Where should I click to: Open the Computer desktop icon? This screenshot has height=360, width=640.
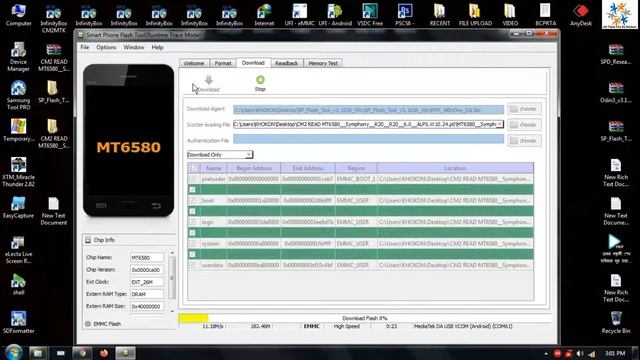pyautogui.click(x=18, y=15)
